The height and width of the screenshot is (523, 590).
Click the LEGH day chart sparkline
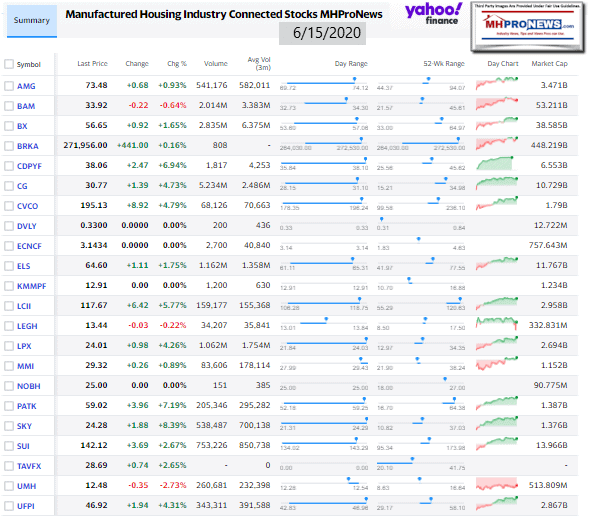497,324
